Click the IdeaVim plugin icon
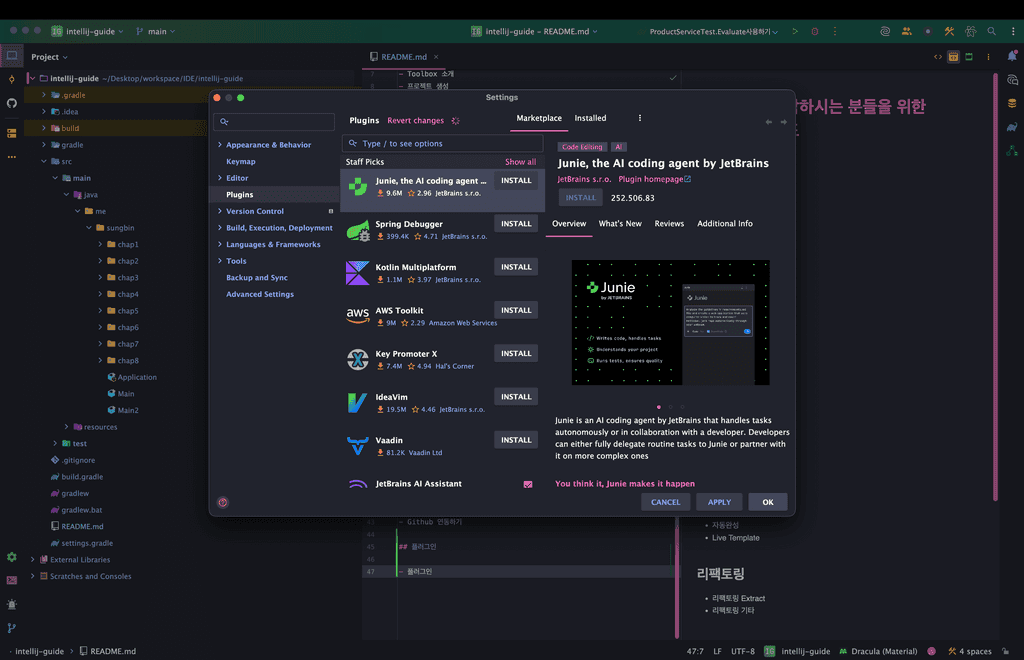Viewport: 1024px width, 660px height. 357,402
